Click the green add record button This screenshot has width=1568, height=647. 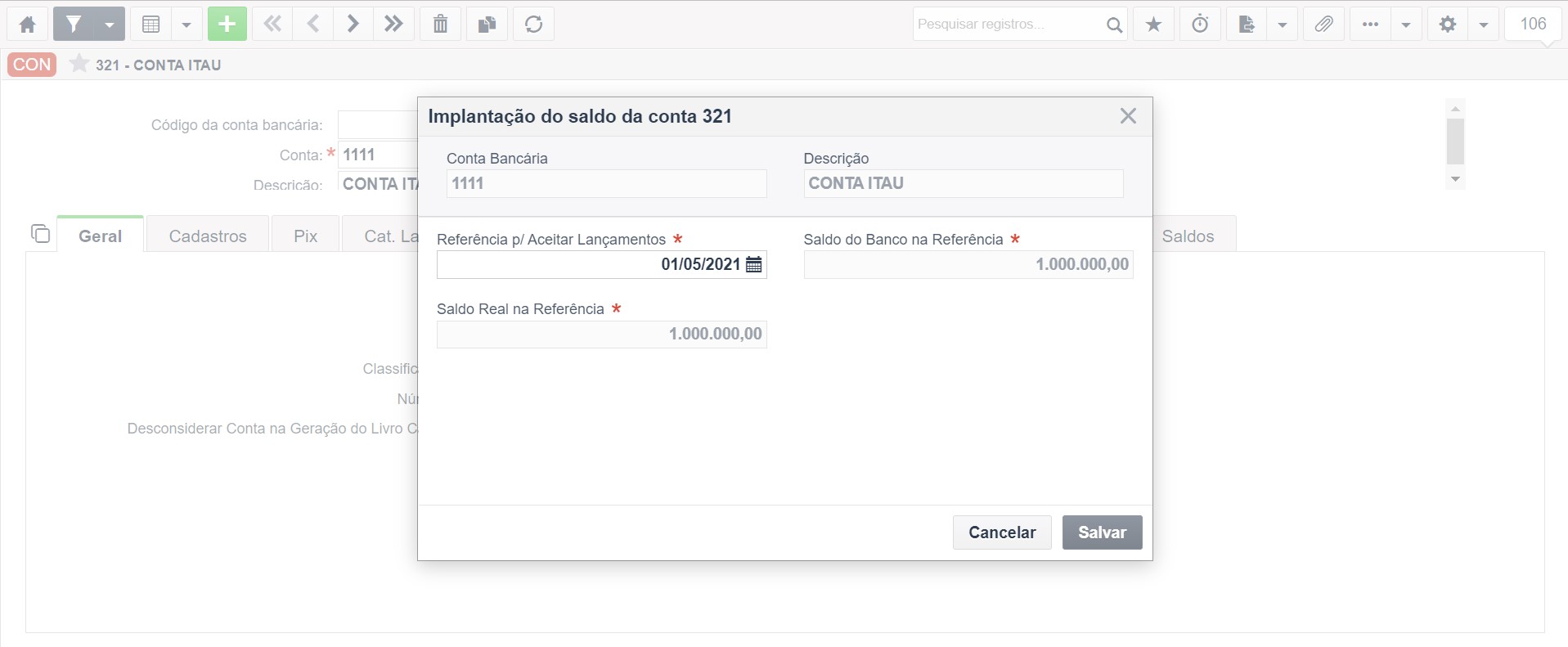(x=227, y=25)
